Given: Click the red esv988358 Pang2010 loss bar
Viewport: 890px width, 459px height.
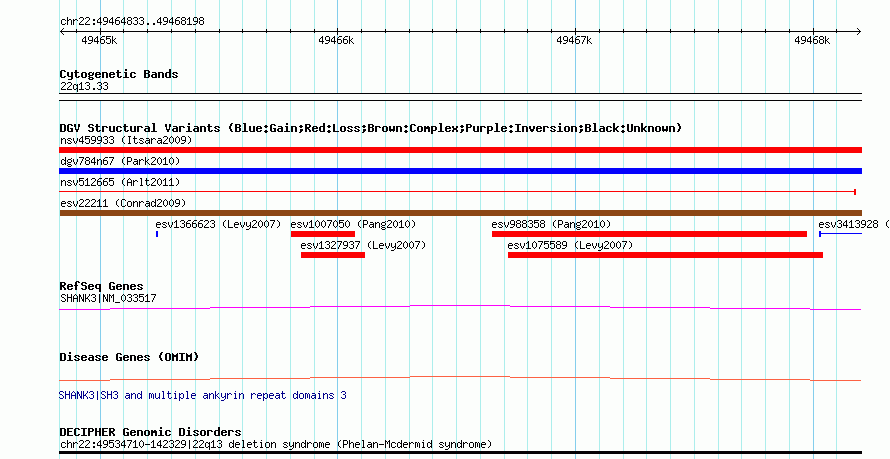Looking at the screenshot, I should [649, 234].
